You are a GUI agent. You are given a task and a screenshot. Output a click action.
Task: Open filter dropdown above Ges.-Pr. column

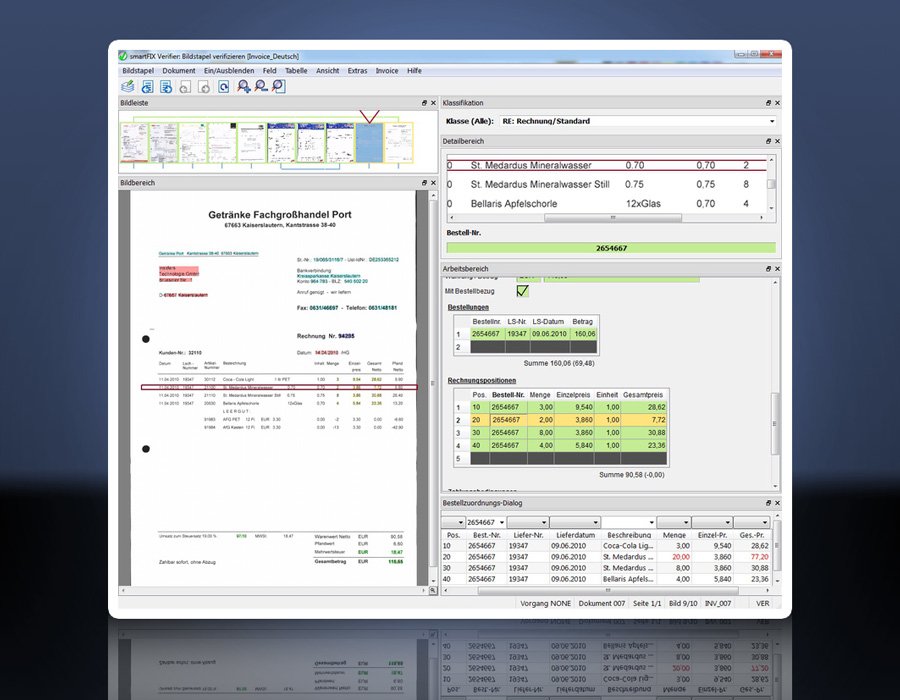[x=765, y=523]
